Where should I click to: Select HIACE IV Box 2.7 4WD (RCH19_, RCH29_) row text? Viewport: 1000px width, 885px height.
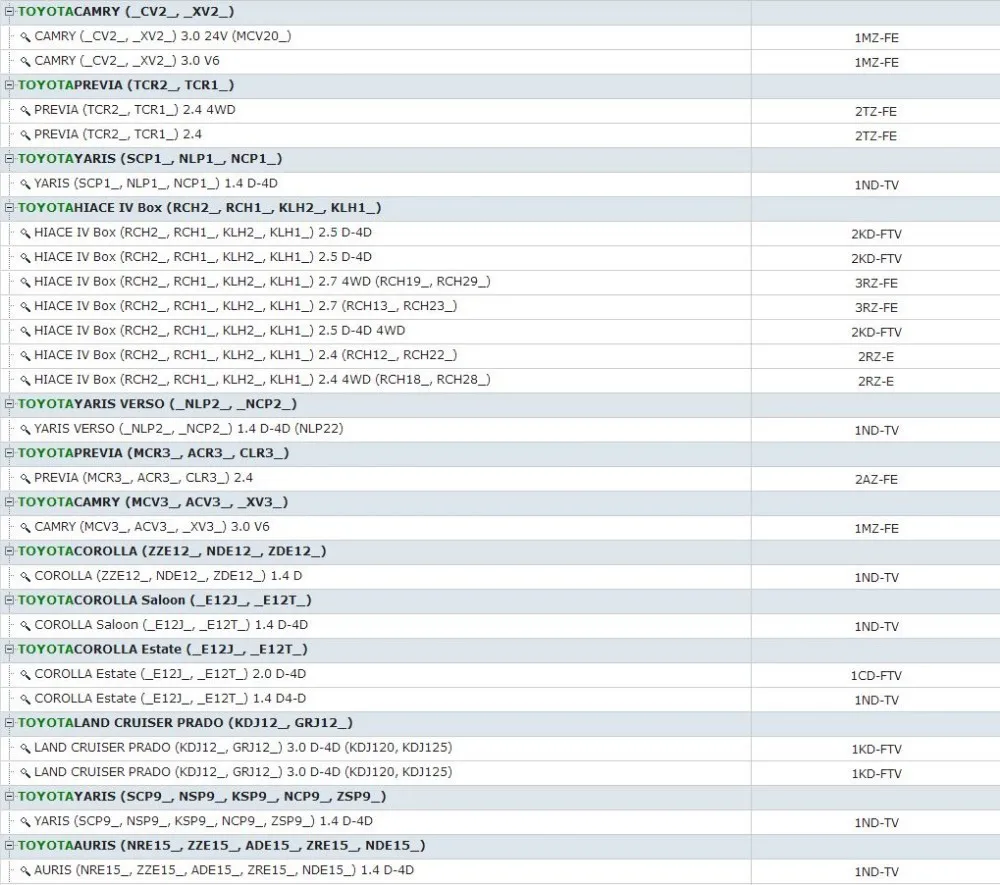[x=262, y=282]
